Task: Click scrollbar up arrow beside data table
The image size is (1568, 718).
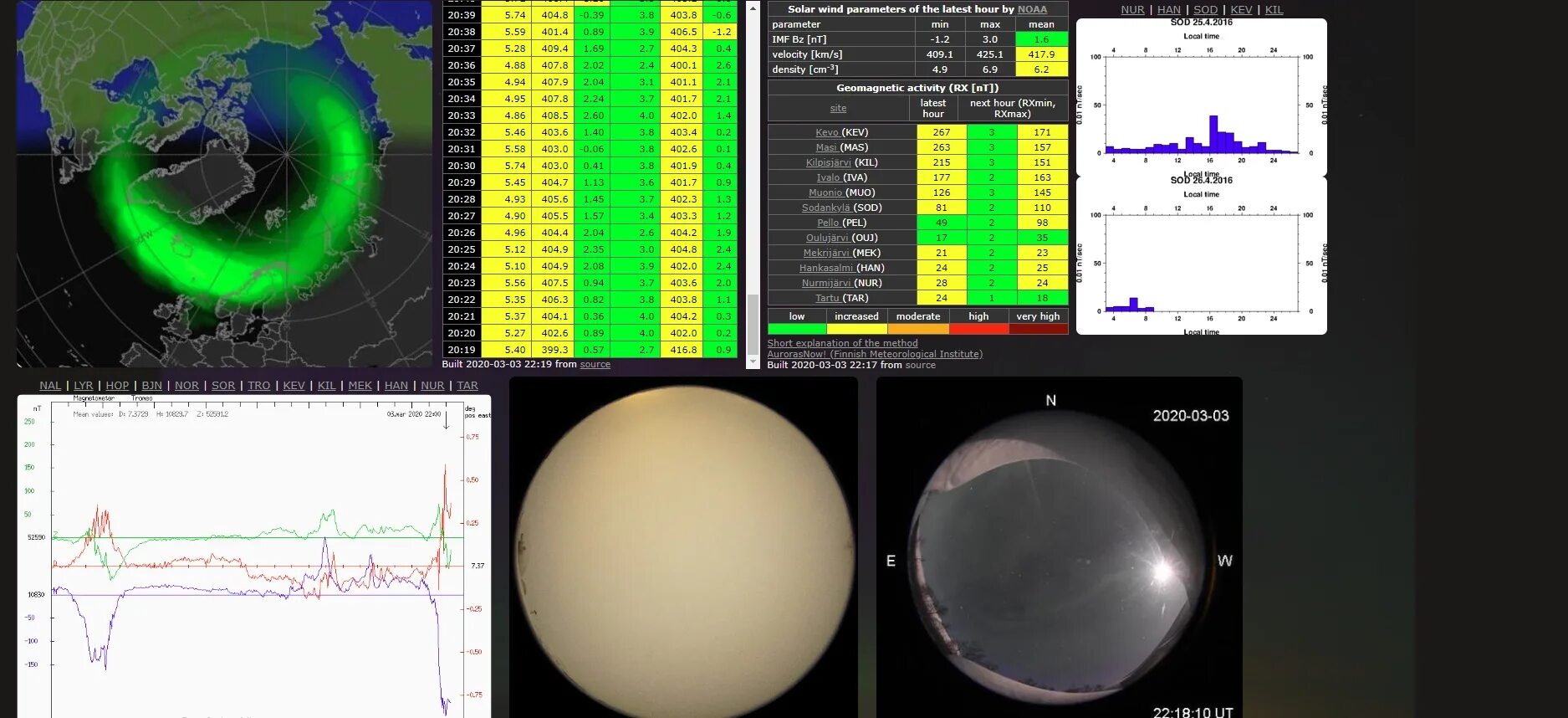Action: (753, 8)
